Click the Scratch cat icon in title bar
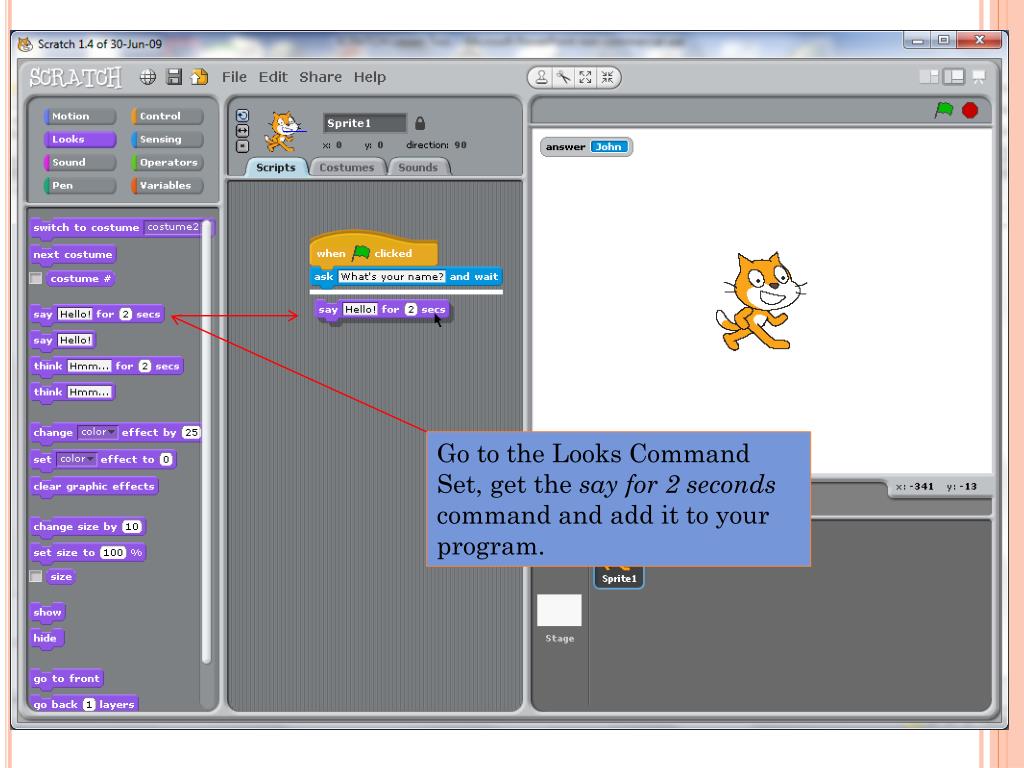This screenshot has height=768, width=1024. click(25, 44)
